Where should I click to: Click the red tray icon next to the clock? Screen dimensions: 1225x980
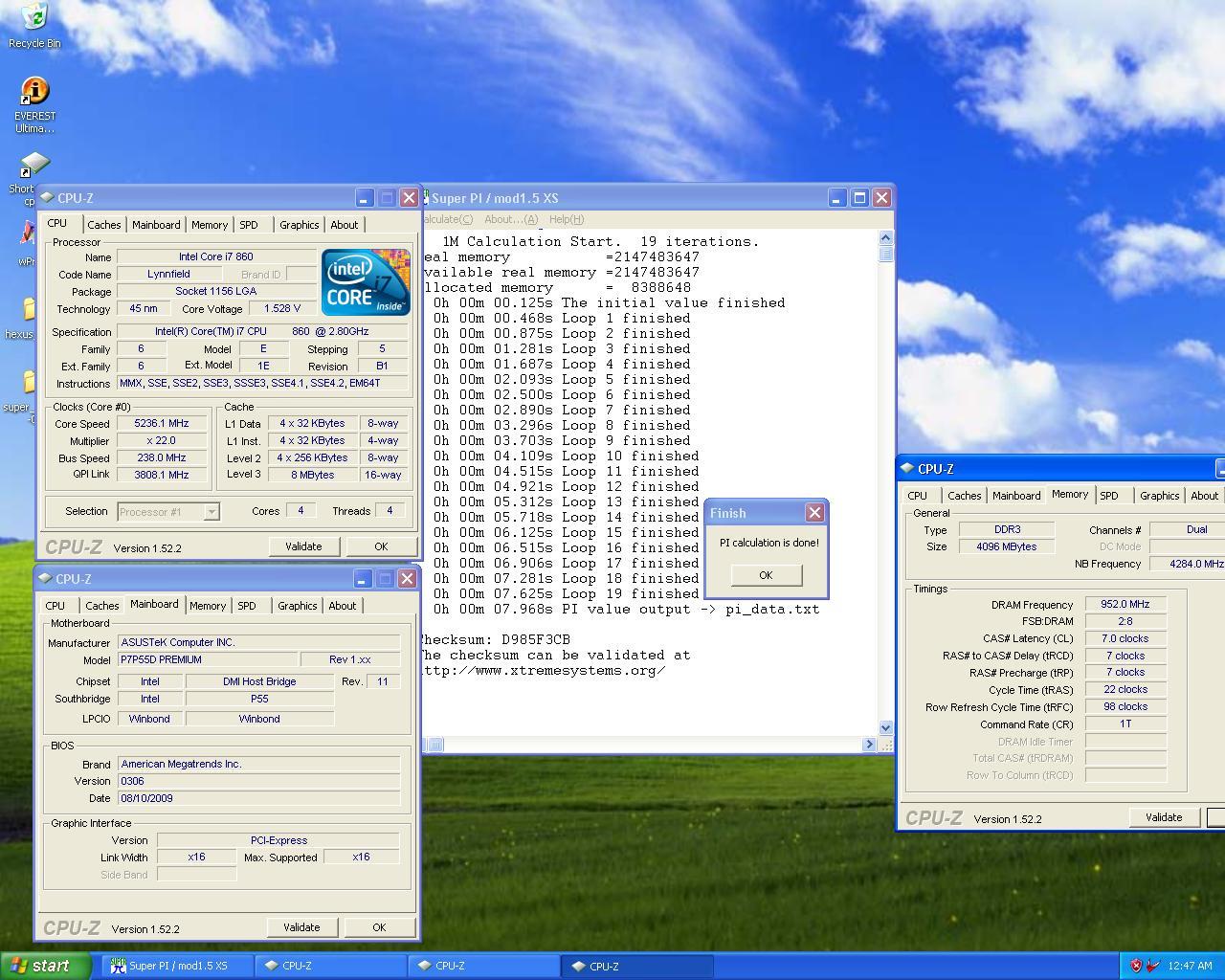(x=1153, y=966)
